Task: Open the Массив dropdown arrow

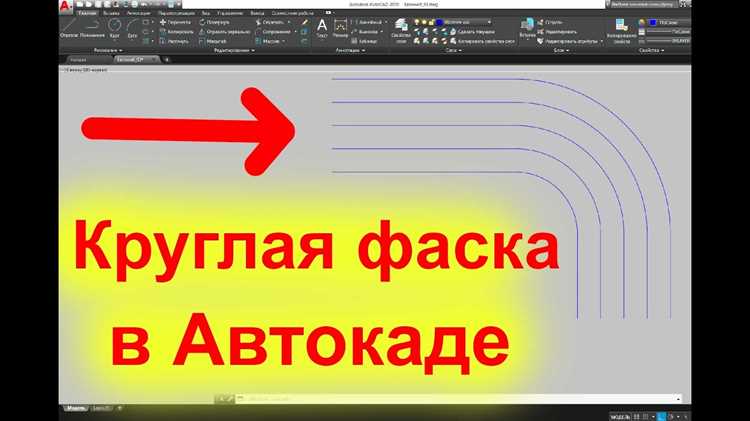Action: coord(284,41)
